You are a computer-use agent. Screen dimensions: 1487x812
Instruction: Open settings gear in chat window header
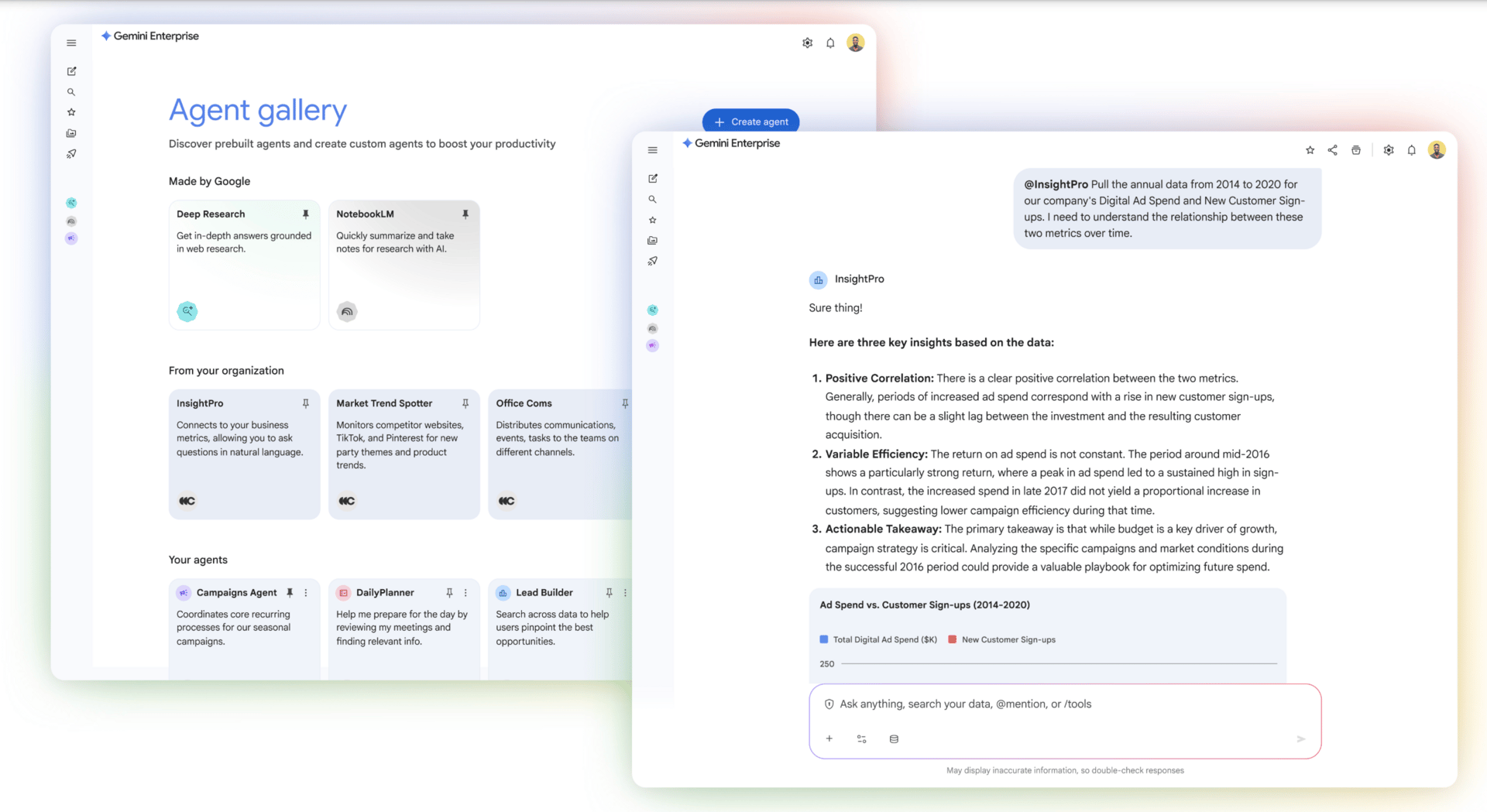coord(1389,150)
